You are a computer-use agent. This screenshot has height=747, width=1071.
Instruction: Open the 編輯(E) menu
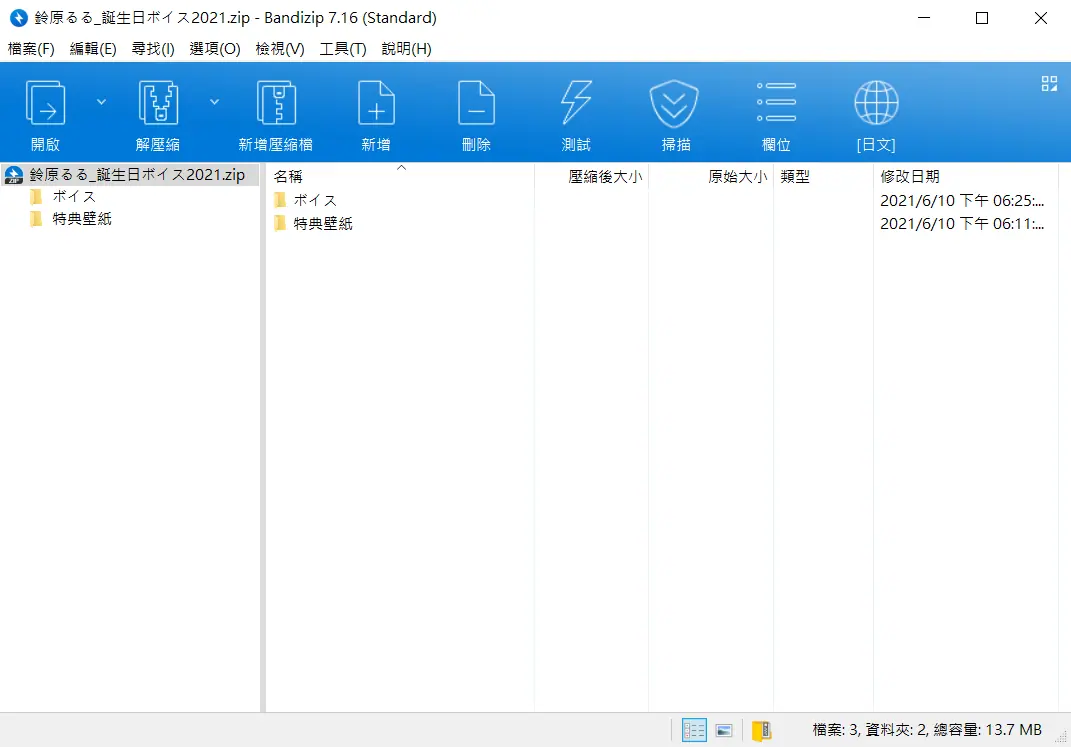pyautogui.click(x=93, y=48)
